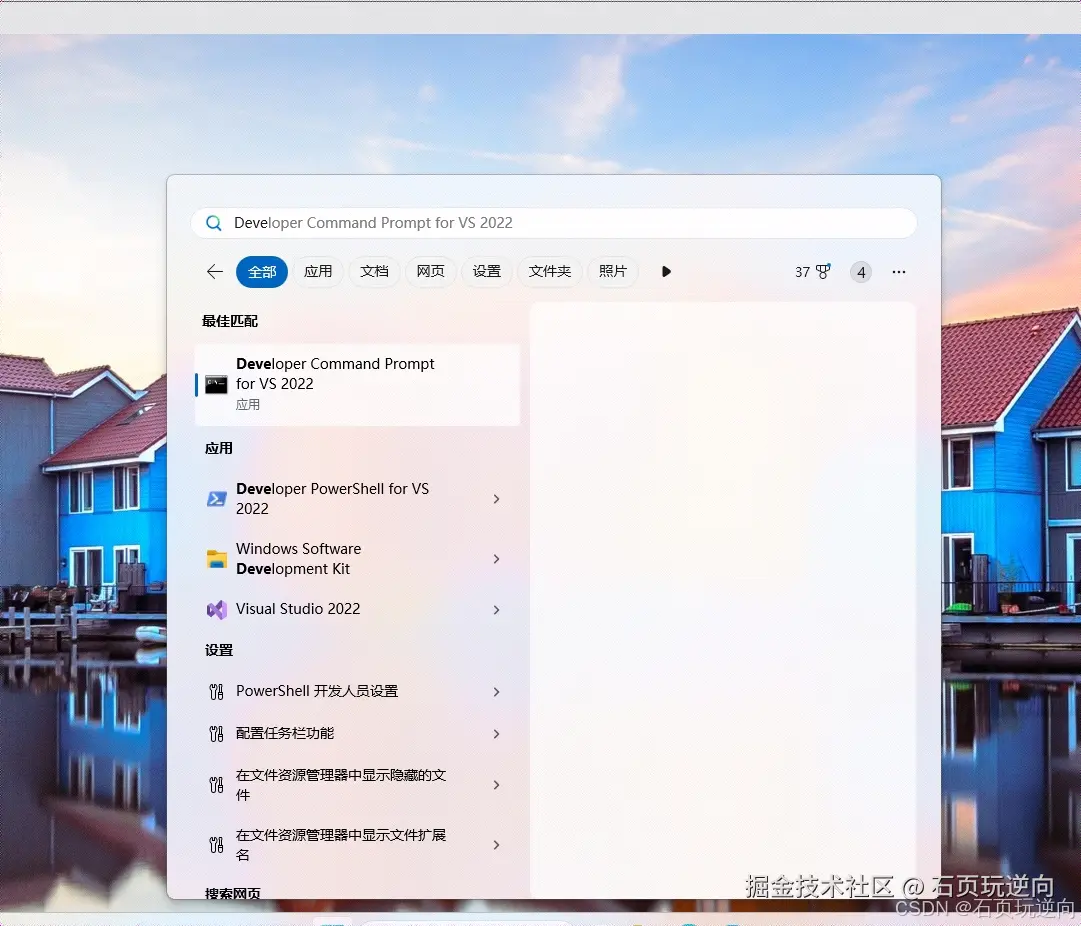
Task: Open the Visual Studio 2022 result
Action: click(357, 610)
